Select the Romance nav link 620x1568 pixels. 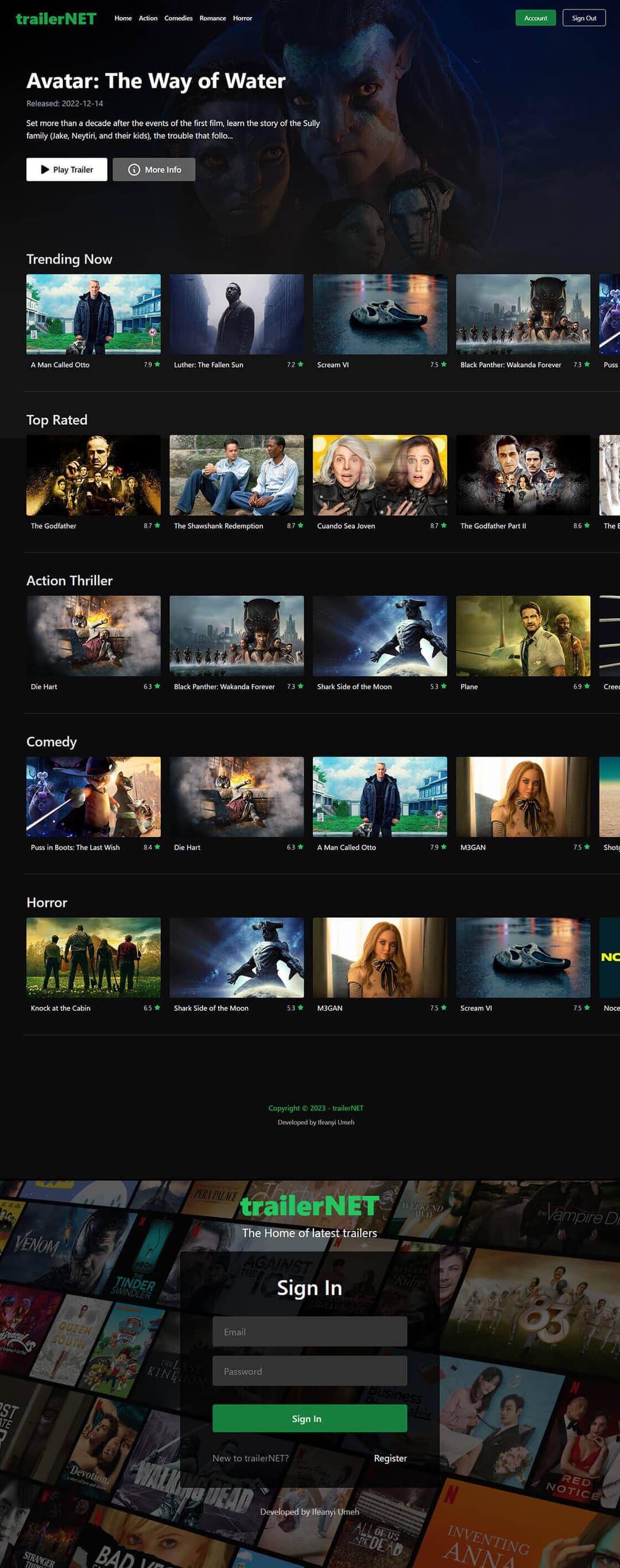pyautogui.click(x=212, y=18)
